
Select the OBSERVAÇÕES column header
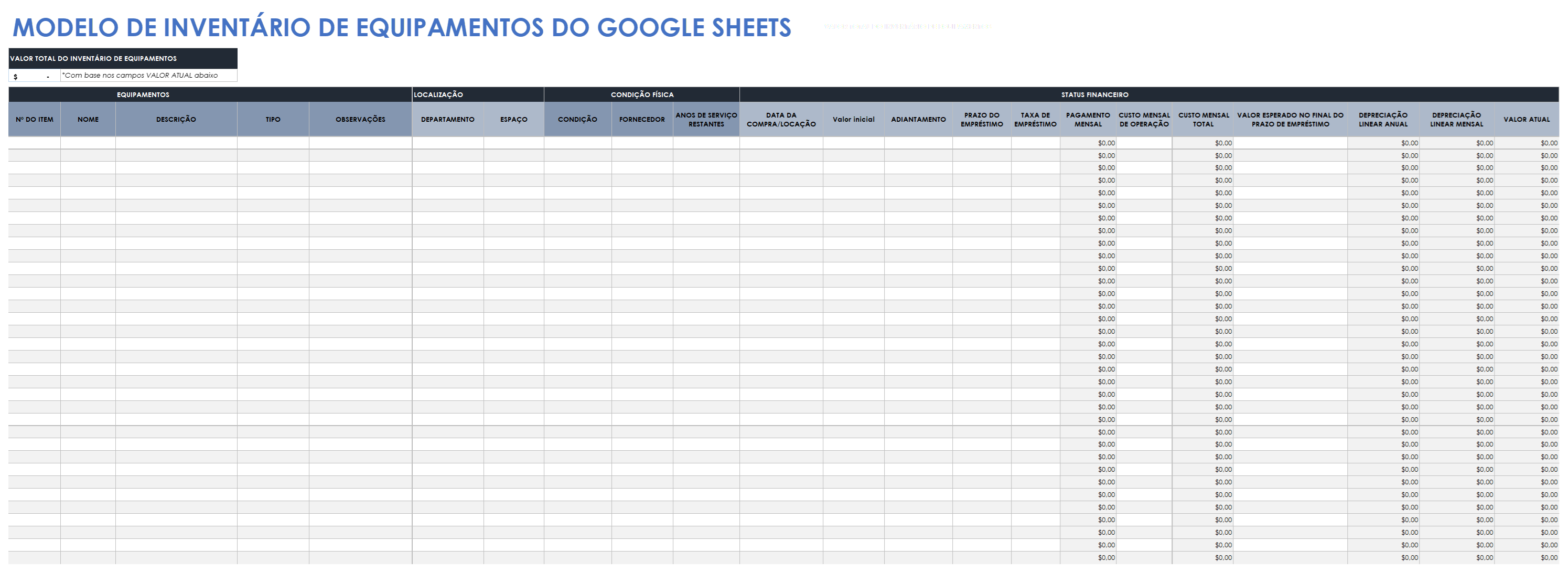point(360,120)
